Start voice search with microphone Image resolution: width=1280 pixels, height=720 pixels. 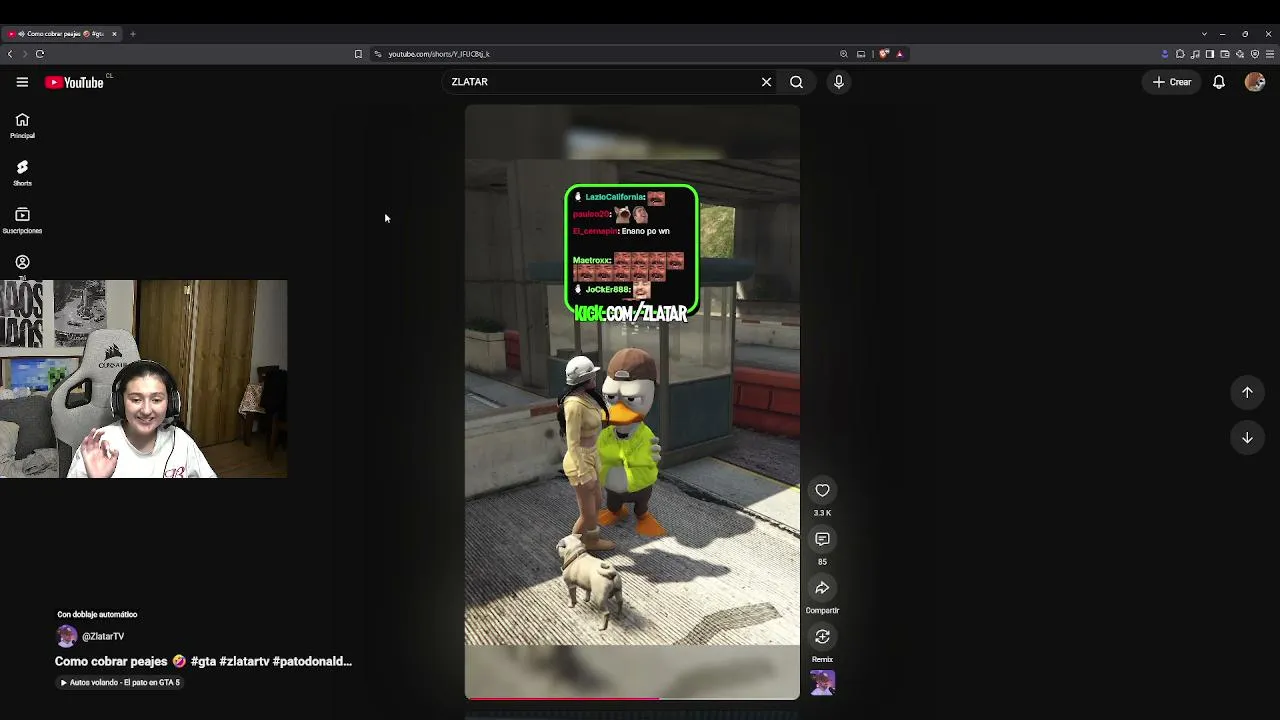point(839,82)
